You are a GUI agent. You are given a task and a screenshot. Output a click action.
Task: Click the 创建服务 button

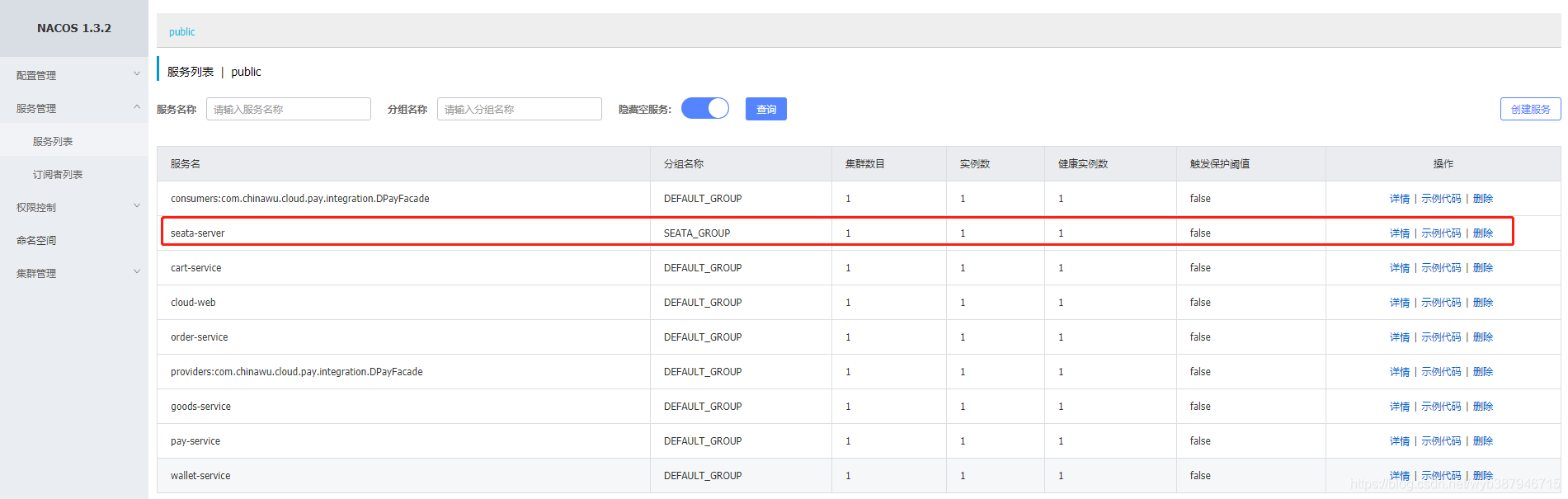click(x=1530, y=109)
